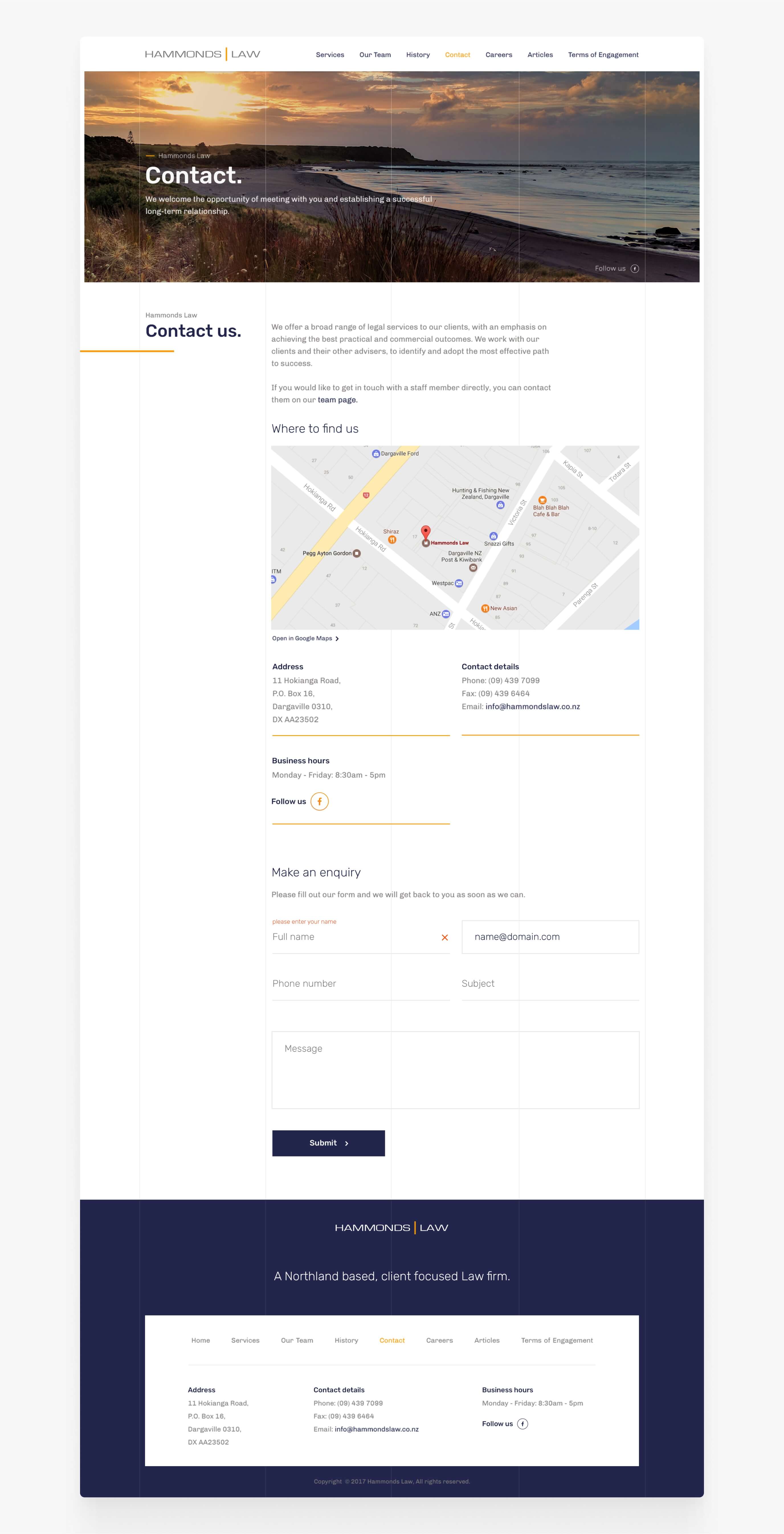The width and height of the screenshot is (784, 1534).
Task: Click the New Asian restaurant marker
Action: tap(485, 609)
